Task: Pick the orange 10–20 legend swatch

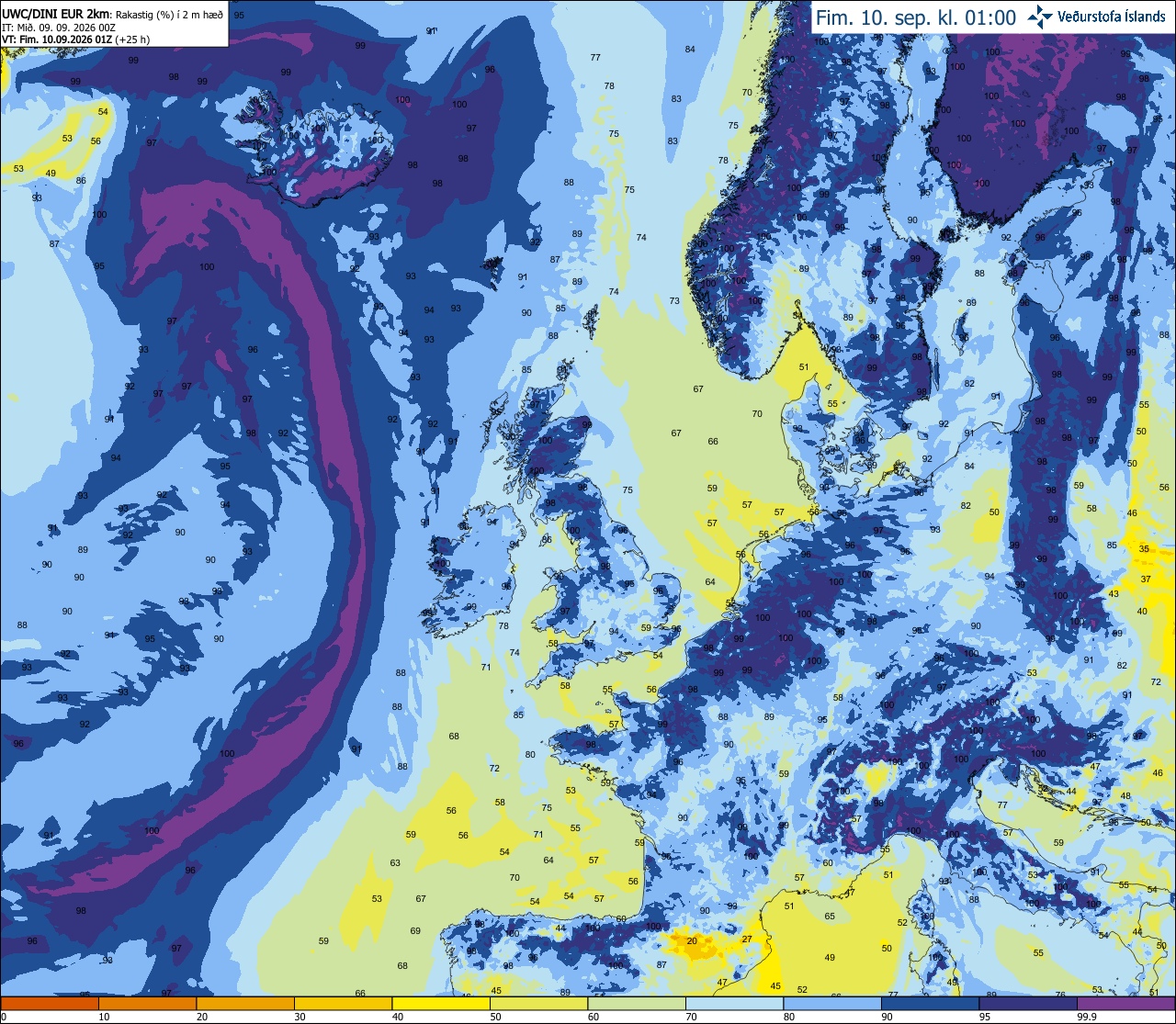Action: (x=147, y=1003)
